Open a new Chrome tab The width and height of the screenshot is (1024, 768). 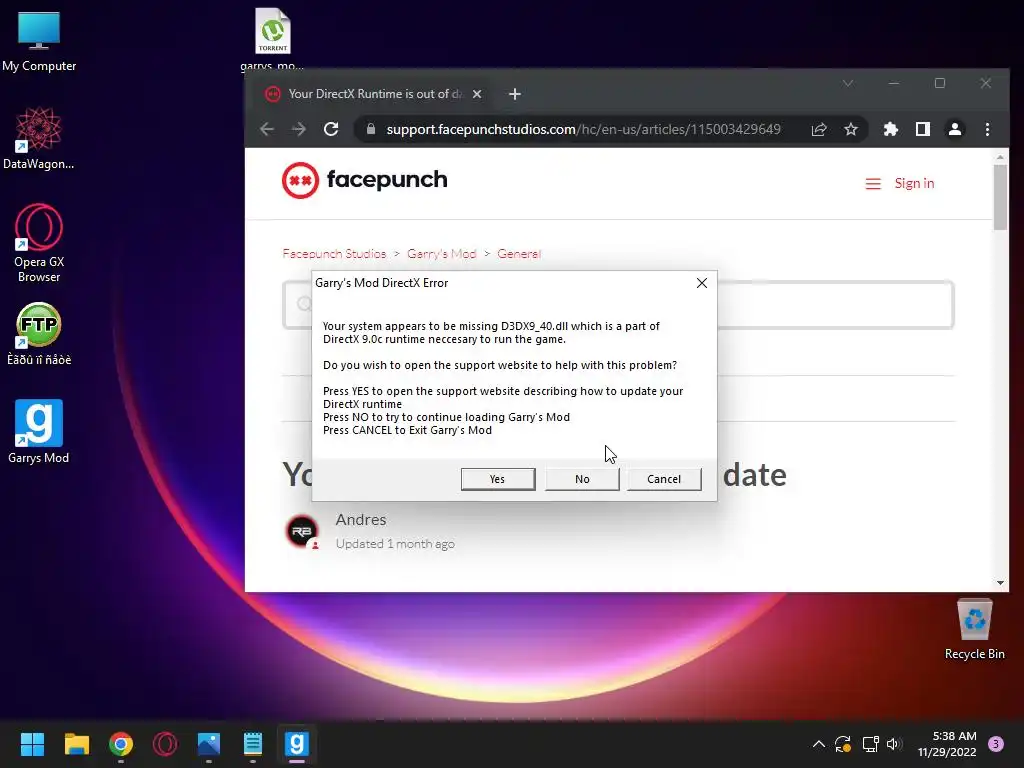515,94
